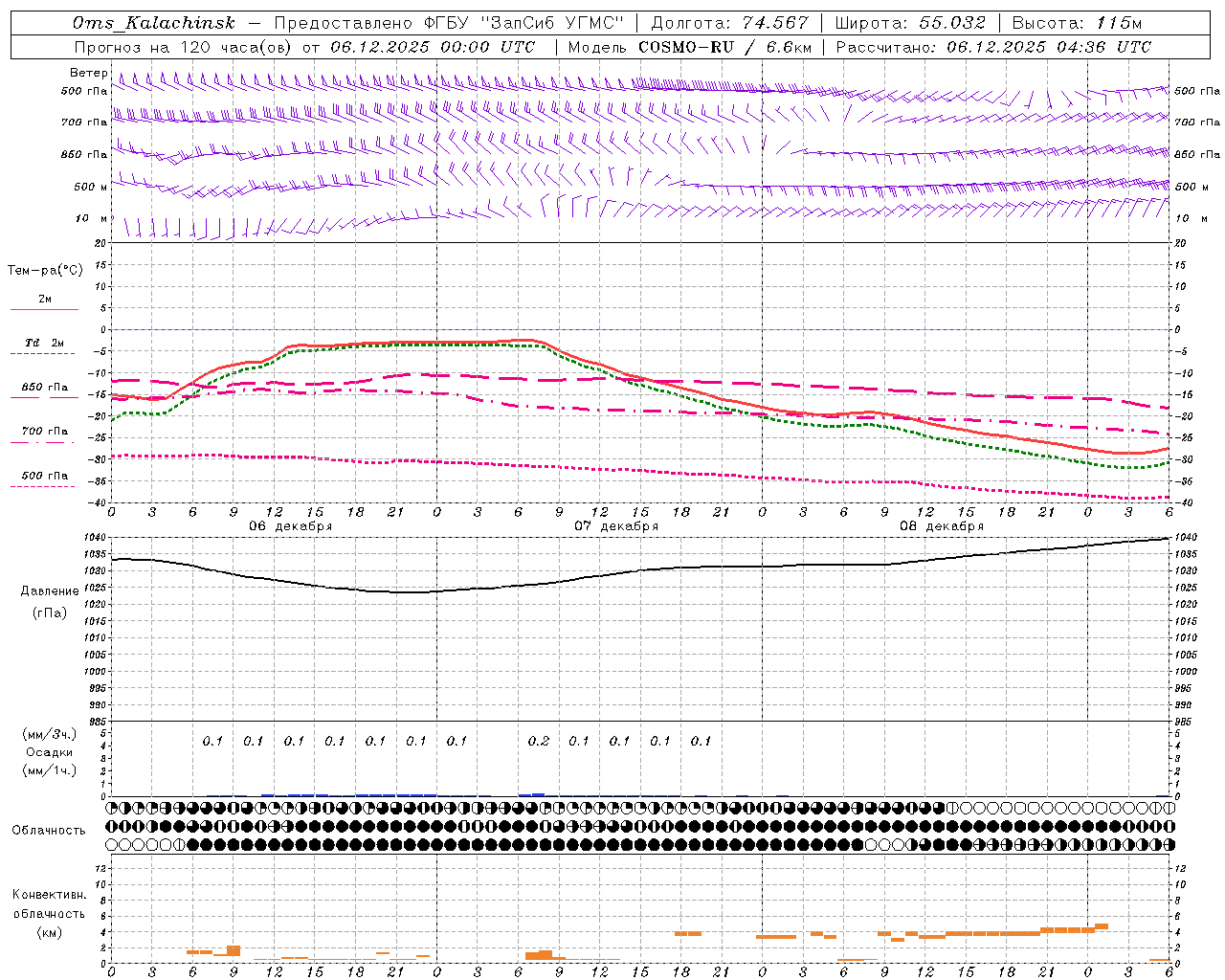Click the Долгота: 74.567 longitude value
The image size is (1225, 980).
tap(729, 23)
